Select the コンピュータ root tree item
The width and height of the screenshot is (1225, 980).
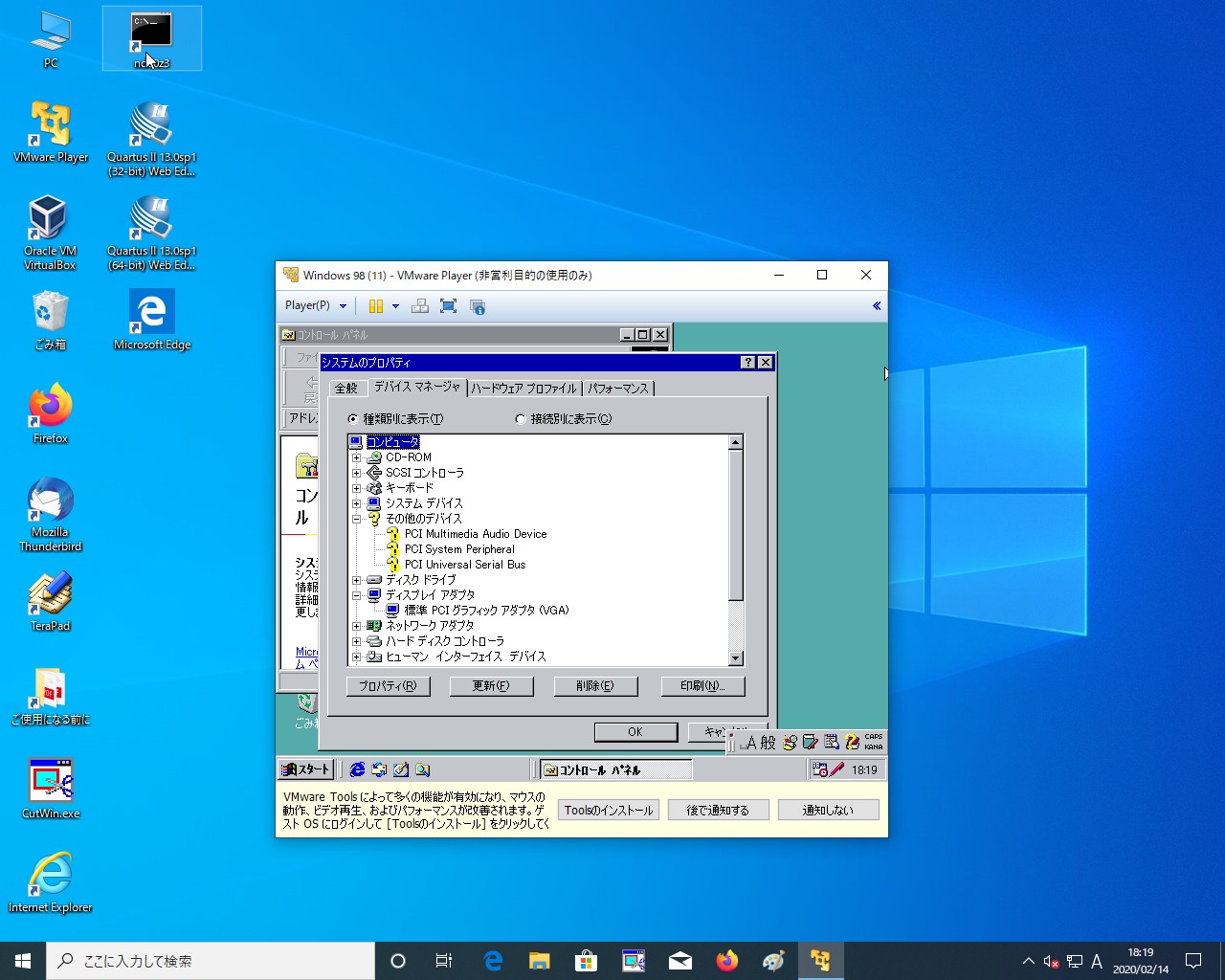393,442
